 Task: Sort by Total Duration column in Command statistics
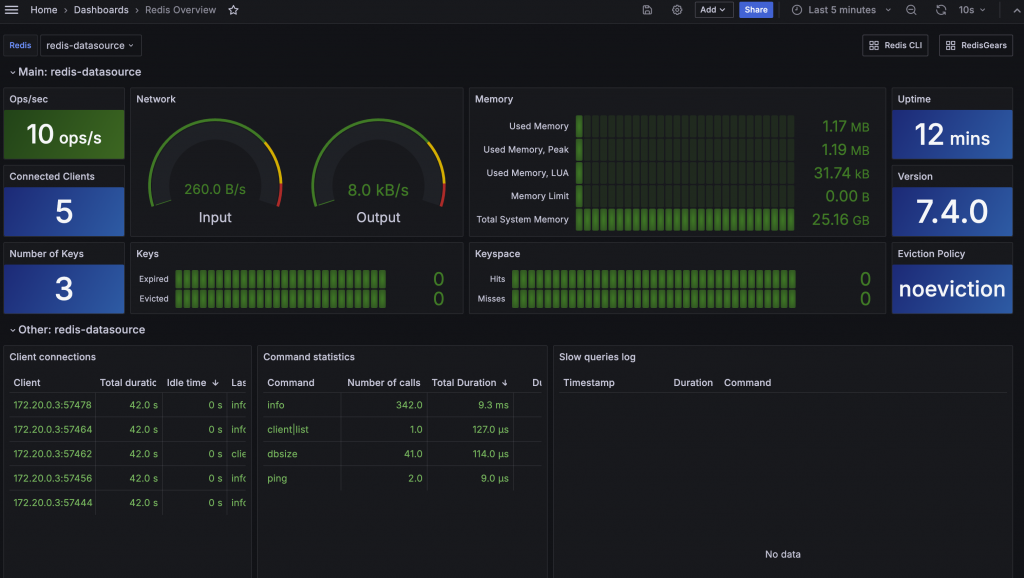(469, 383)
